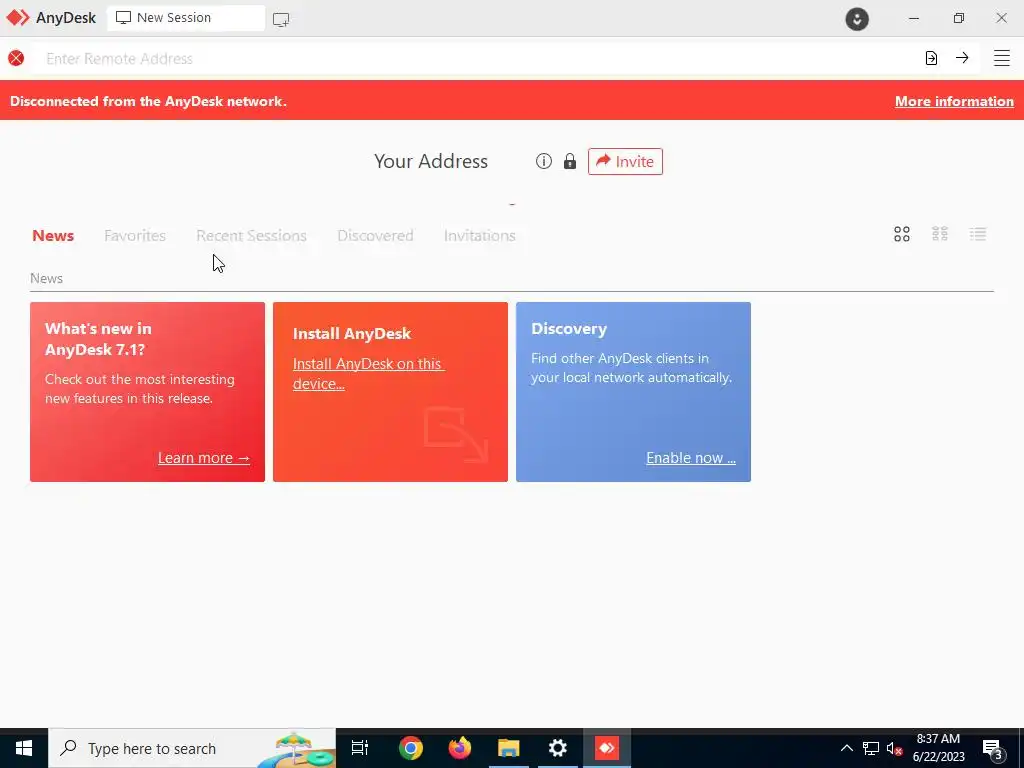
Task: Open the Windows Start menu
Action: tap(24, 748)
